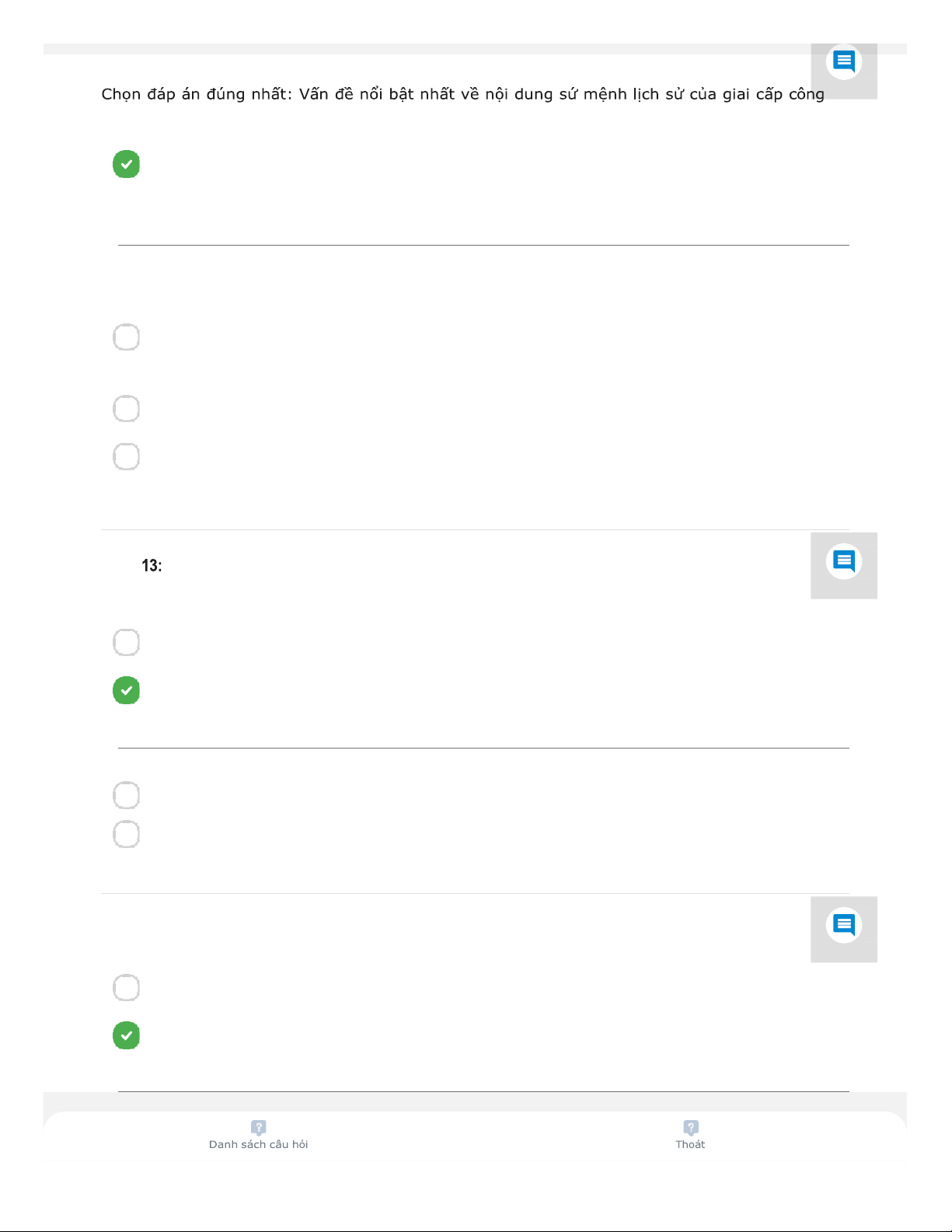Open comment icon beside the top question
The height and width of the screenshot is (1232, 952).
843,62
